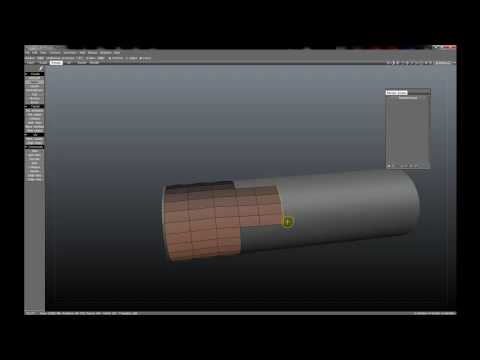This screenshot has width=480, height=360.
Task: Switch to the highlighted Retopo room tab
Action: coord(56,63)
